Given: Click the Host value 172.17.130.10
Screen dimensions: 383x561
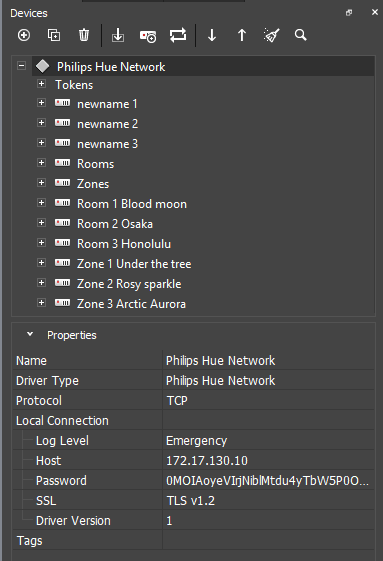Looking at the screenshot, I should point(268,460).
